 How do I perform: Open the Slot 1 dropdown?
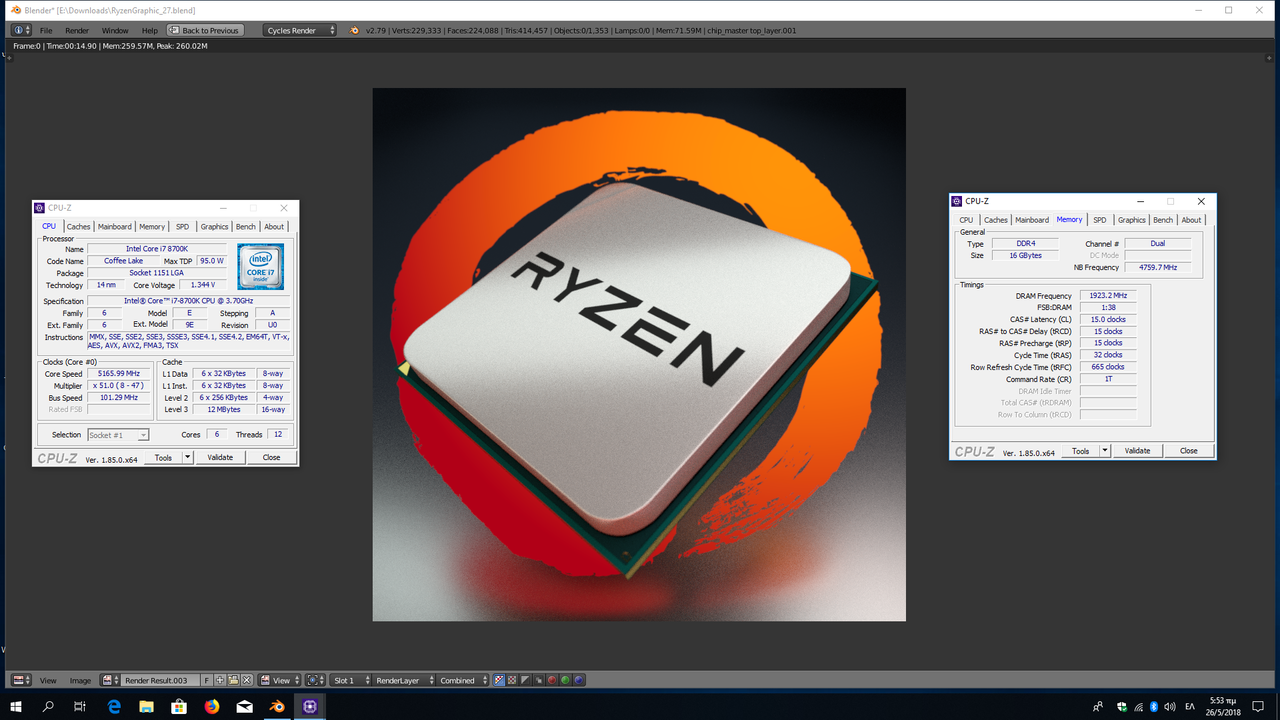pos(351,680)
